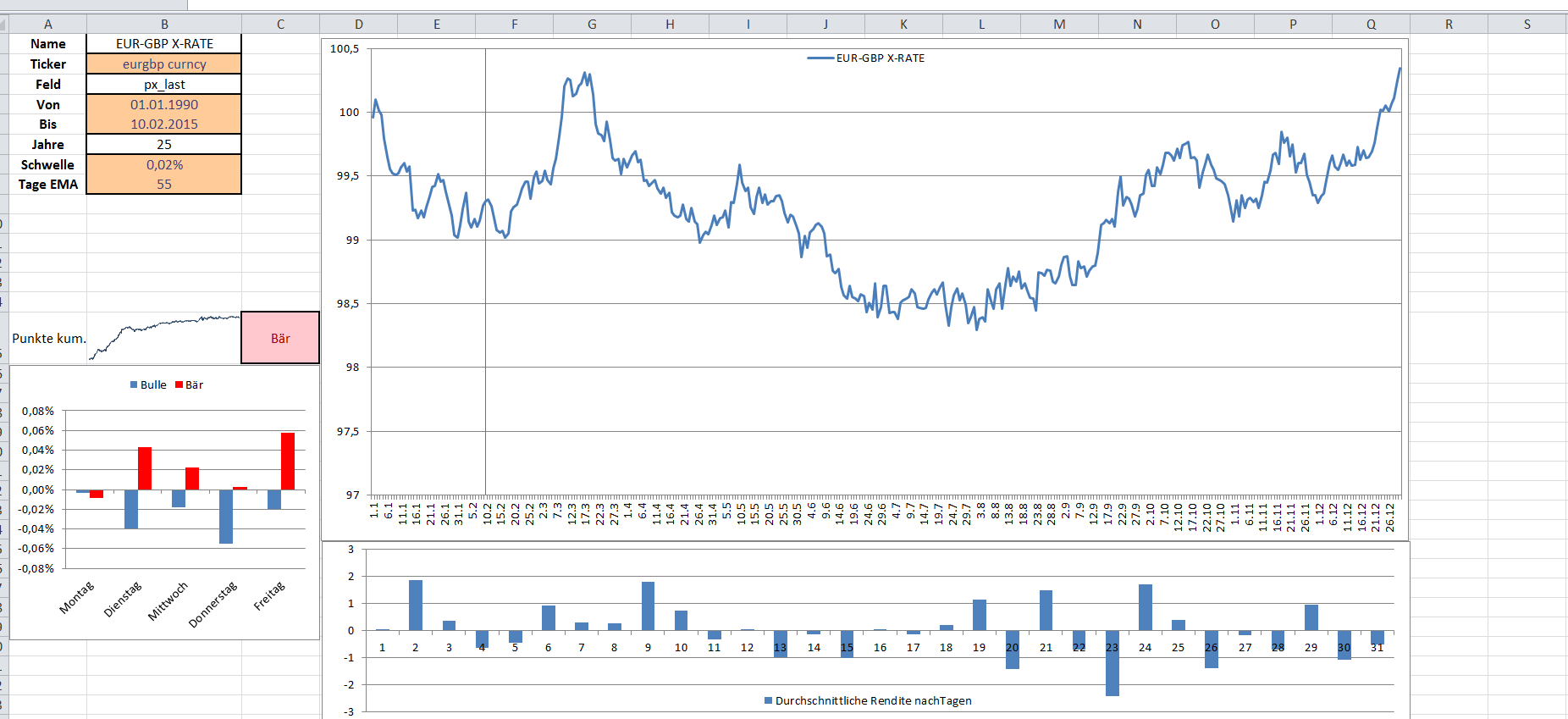1568x719 pixels.
Task: Select the Jahre cell with value 25
Action: [164, 144]
